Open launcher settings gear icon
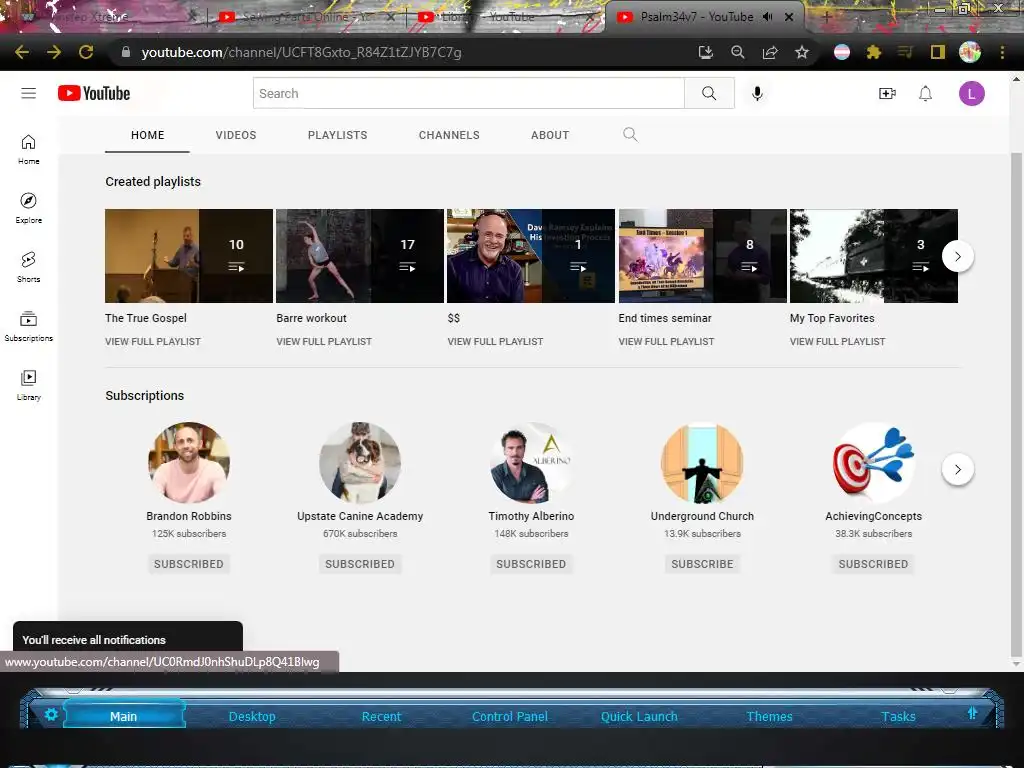The height and width of the screenshot is (768, 1024). tap(51, 714)
